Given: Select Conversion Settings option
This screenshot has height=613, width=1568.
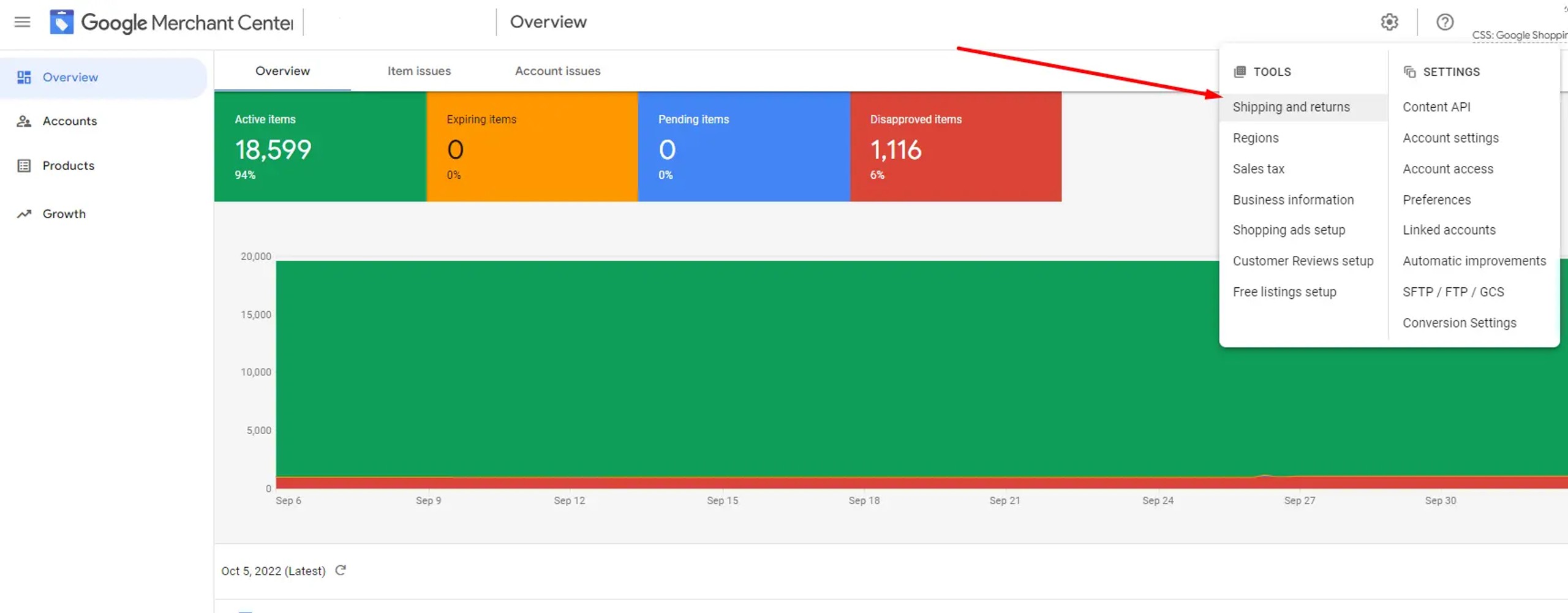Looking at the screenshot, I should click(x=1460, y=323).
